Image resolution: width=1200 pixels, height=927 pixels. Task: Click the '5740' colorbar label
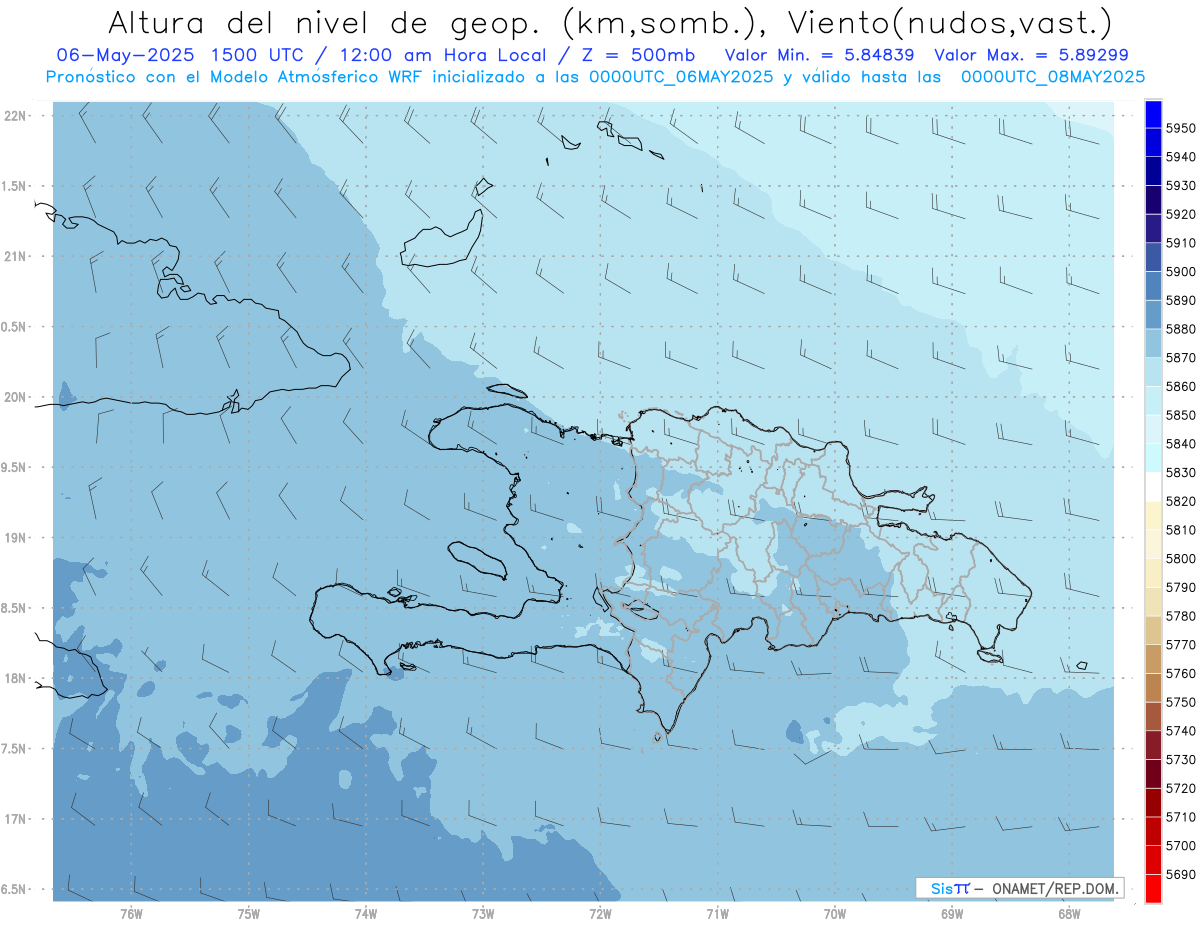point(1181,731)
